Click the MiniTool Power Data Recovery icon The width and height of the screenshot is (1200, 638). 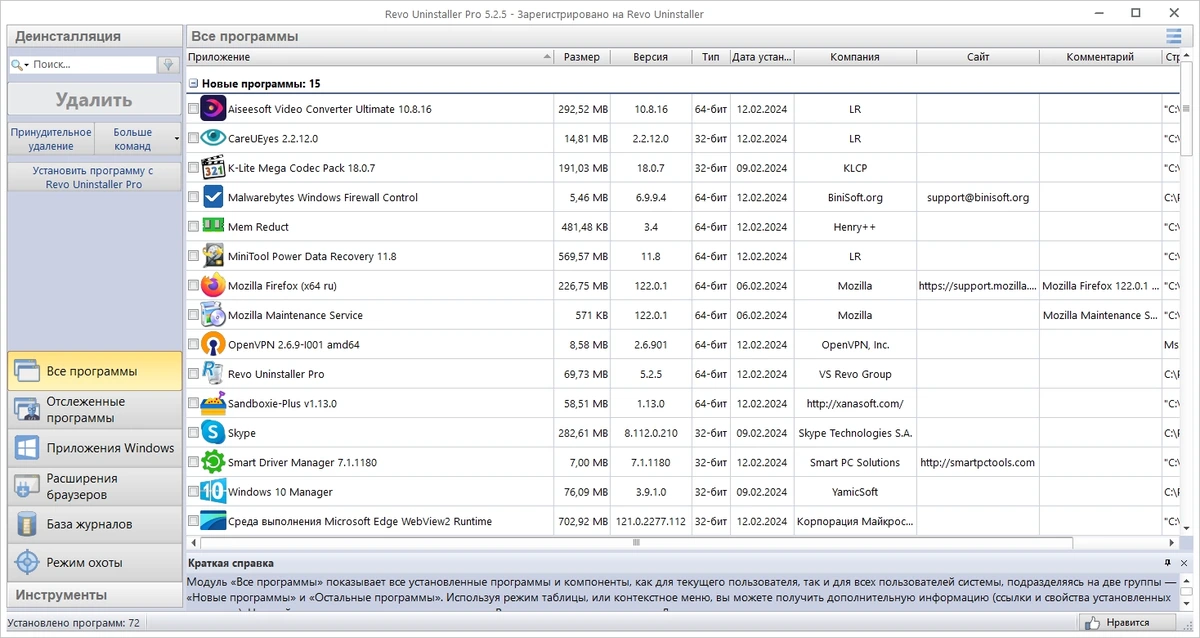(214, 256)
